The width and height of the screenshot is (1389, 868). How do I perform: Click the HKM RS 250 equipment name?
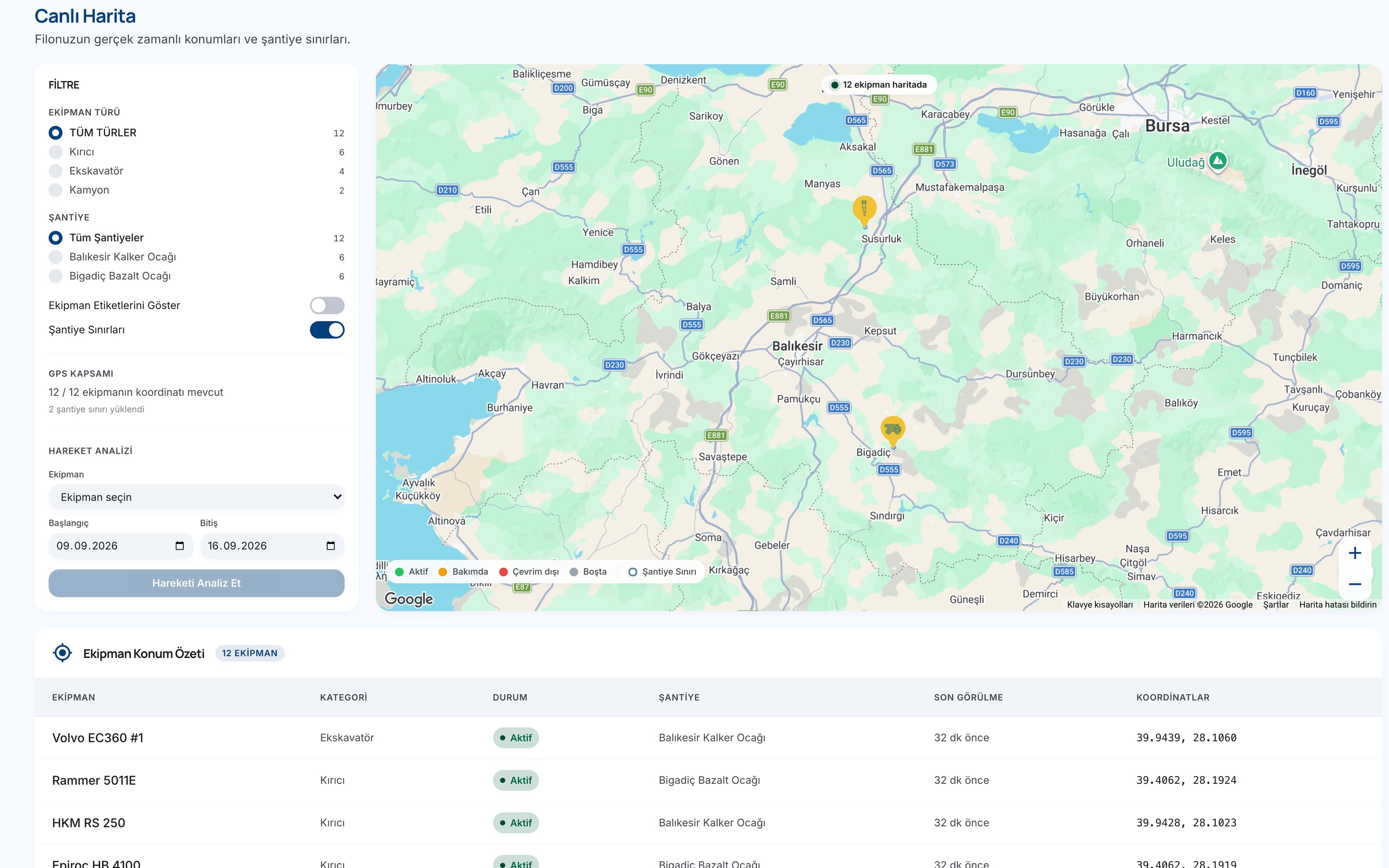point(88,822)
